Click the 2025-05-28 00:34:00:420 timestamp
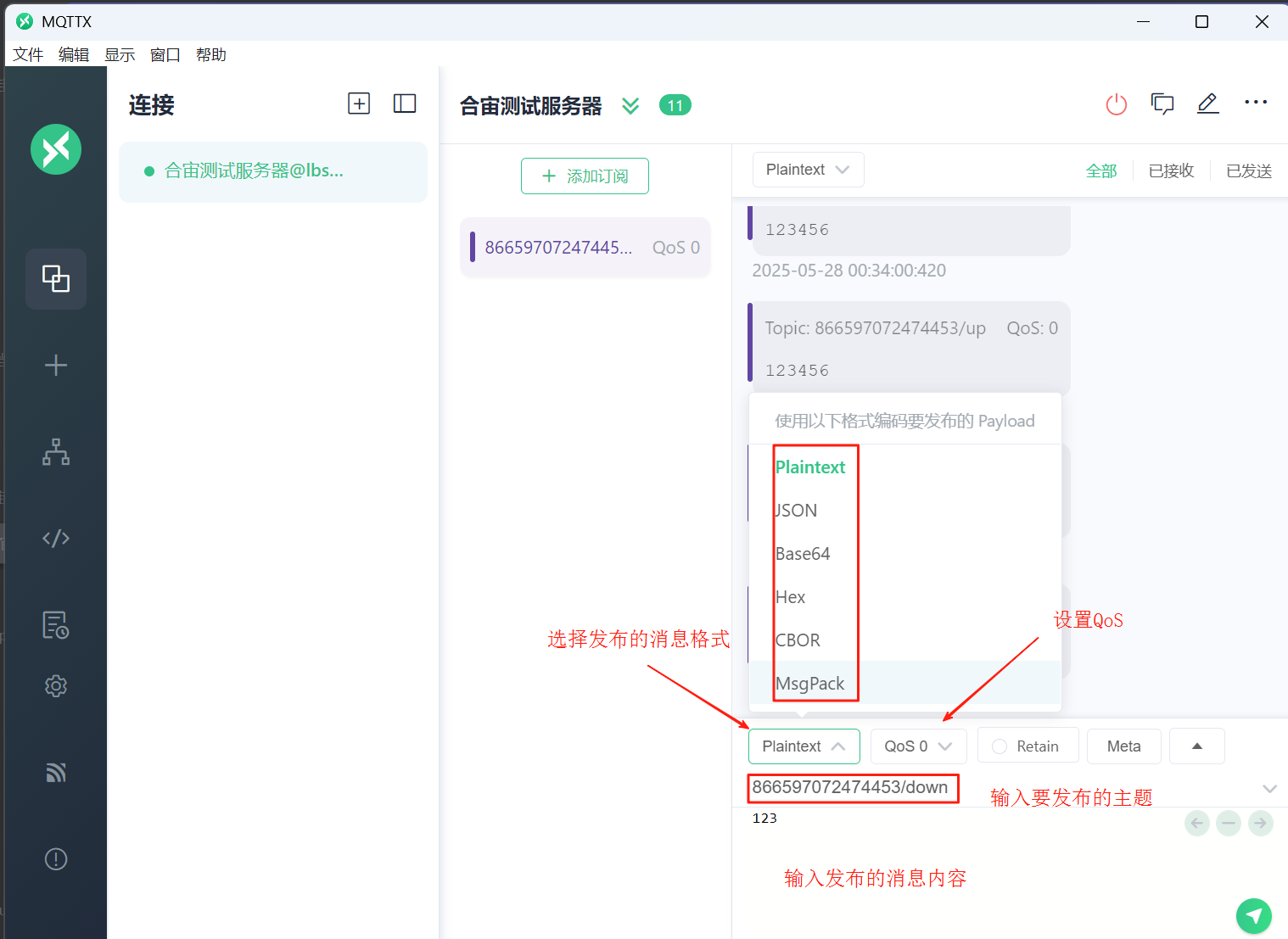Image resolution: width=1288 pixels, height=939 pixels. [848, 271]
